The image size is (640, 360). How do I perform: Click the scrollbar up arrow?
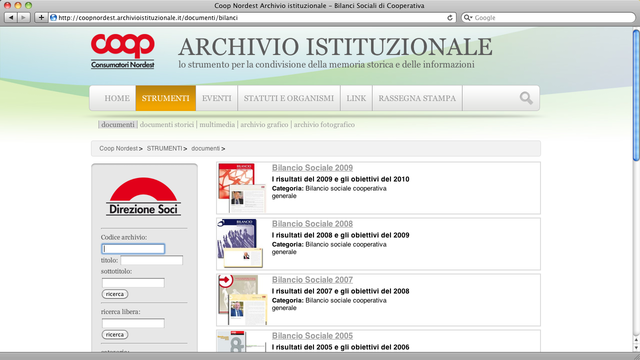tap(636, 340)
